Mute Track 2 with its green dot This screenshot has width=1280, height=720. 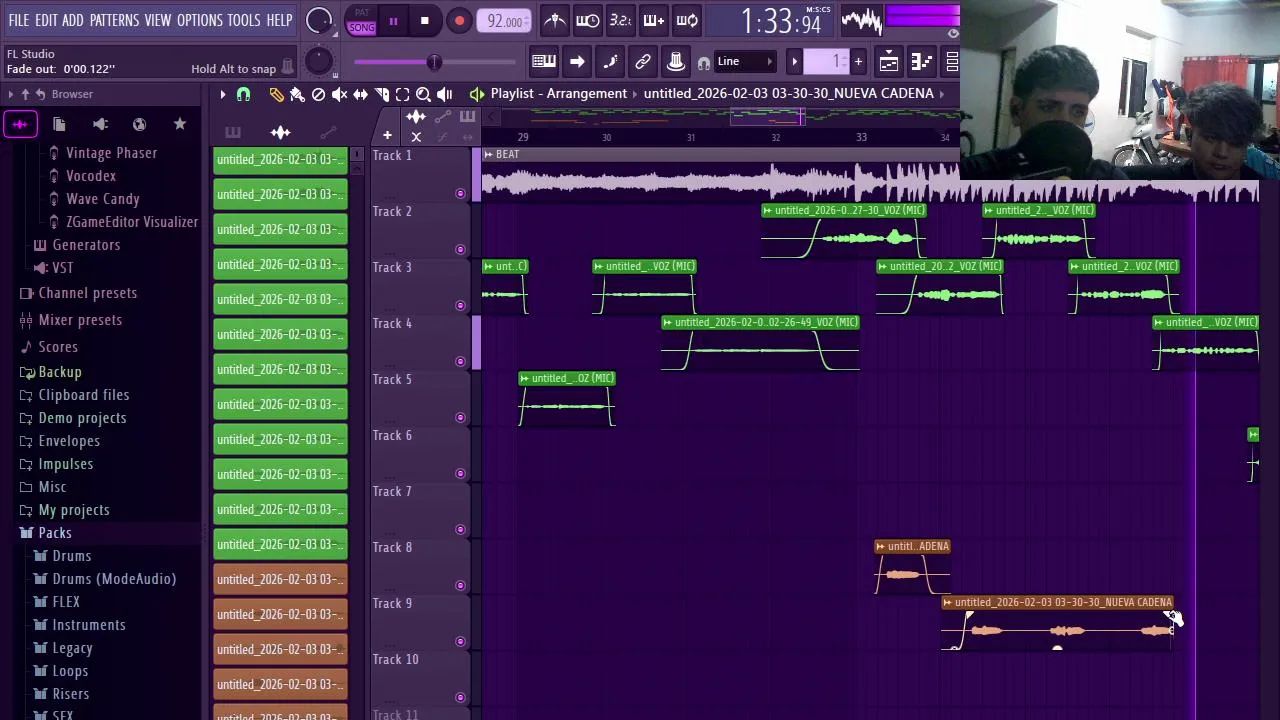460,249
